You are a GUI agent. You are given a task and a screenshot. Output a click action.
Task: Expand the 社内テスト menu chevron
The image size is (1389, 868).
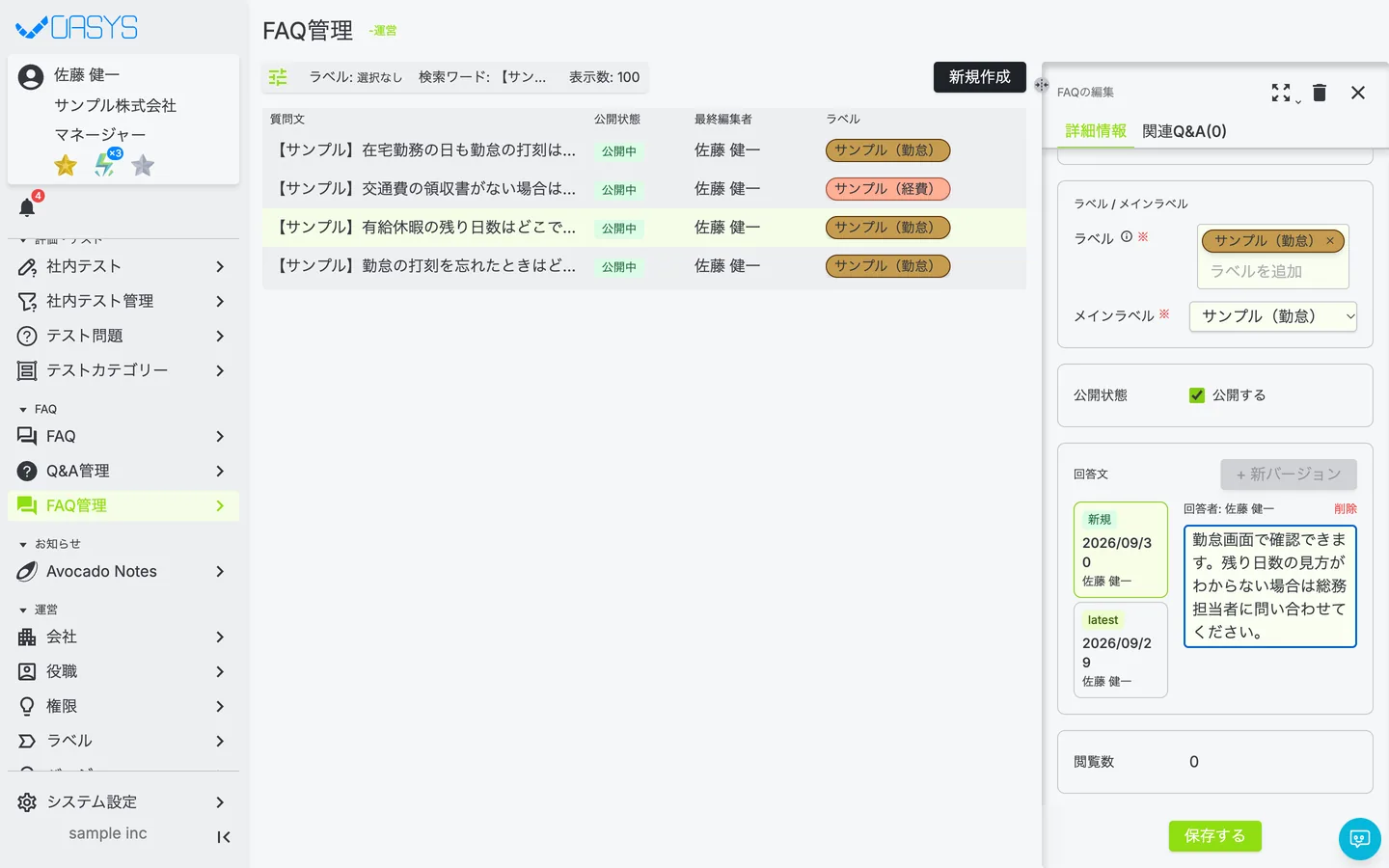point(220,266)
